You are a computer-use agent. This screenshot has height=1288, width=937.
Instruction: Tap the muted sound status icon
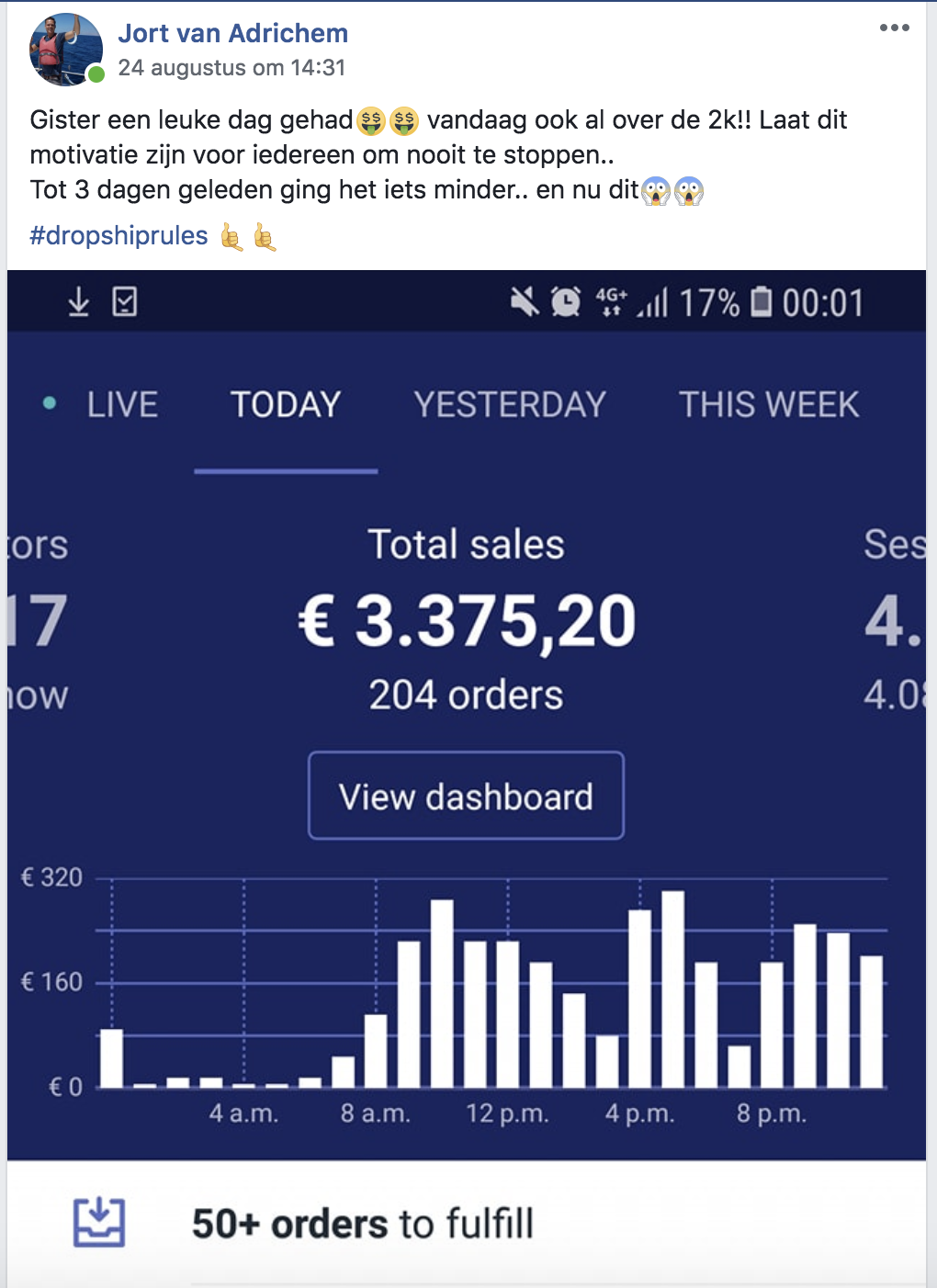525,301
